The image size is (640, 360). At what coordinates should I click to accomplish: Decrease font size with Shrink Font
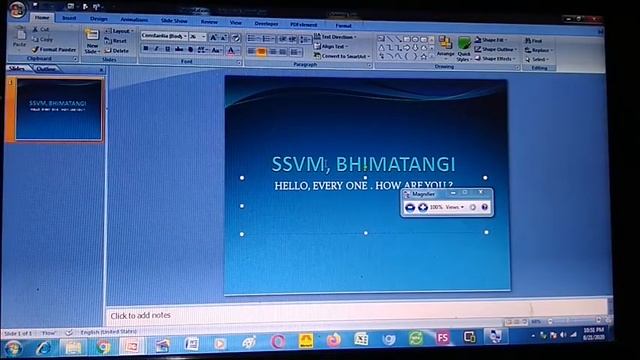[x=224, y=38]
